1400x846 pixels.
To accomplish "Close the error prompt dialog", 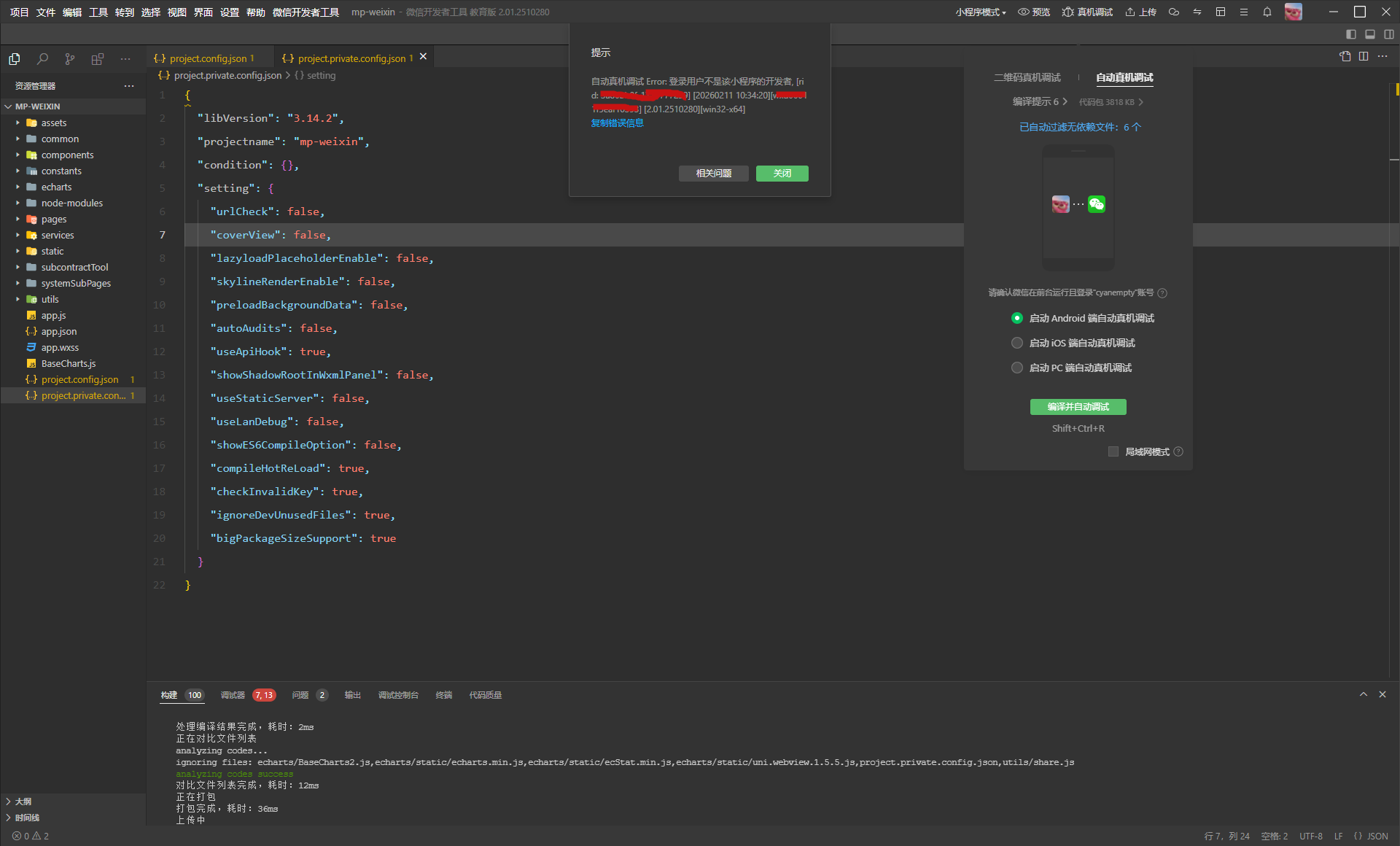I will click(782, 174).
